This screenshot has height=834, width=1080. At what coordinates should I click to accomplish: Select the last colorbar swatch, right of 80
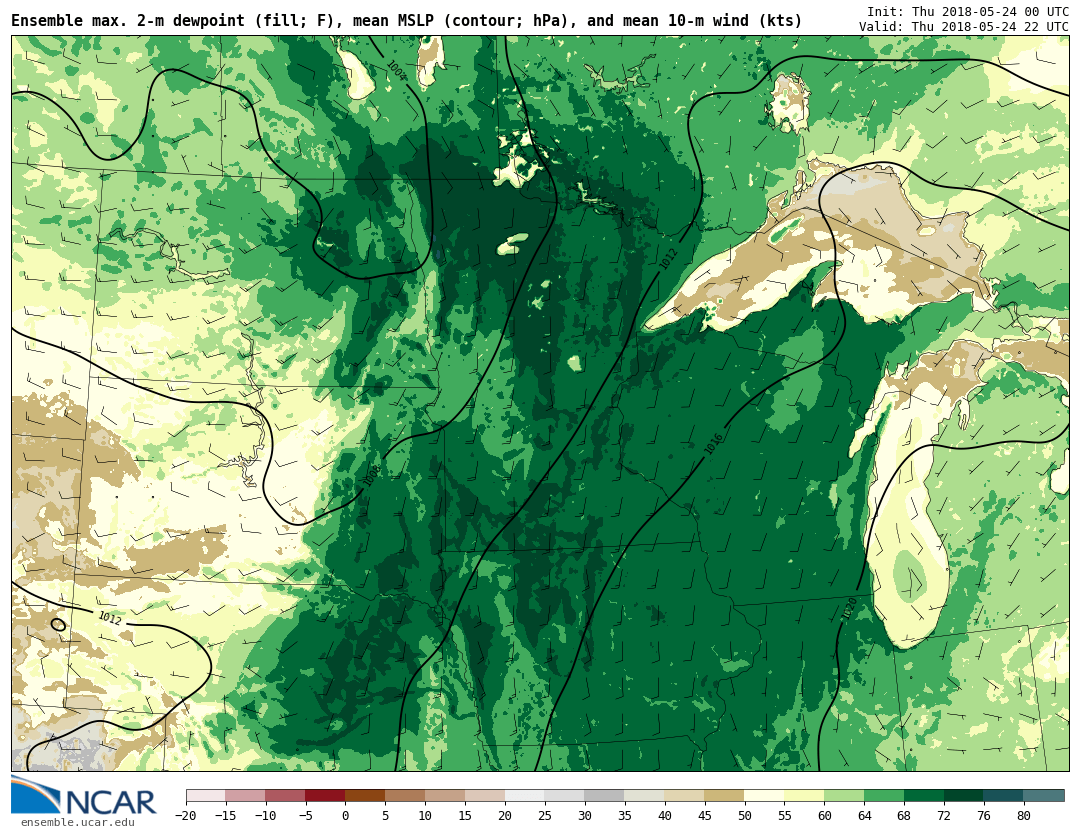(x=1044, y=796)
